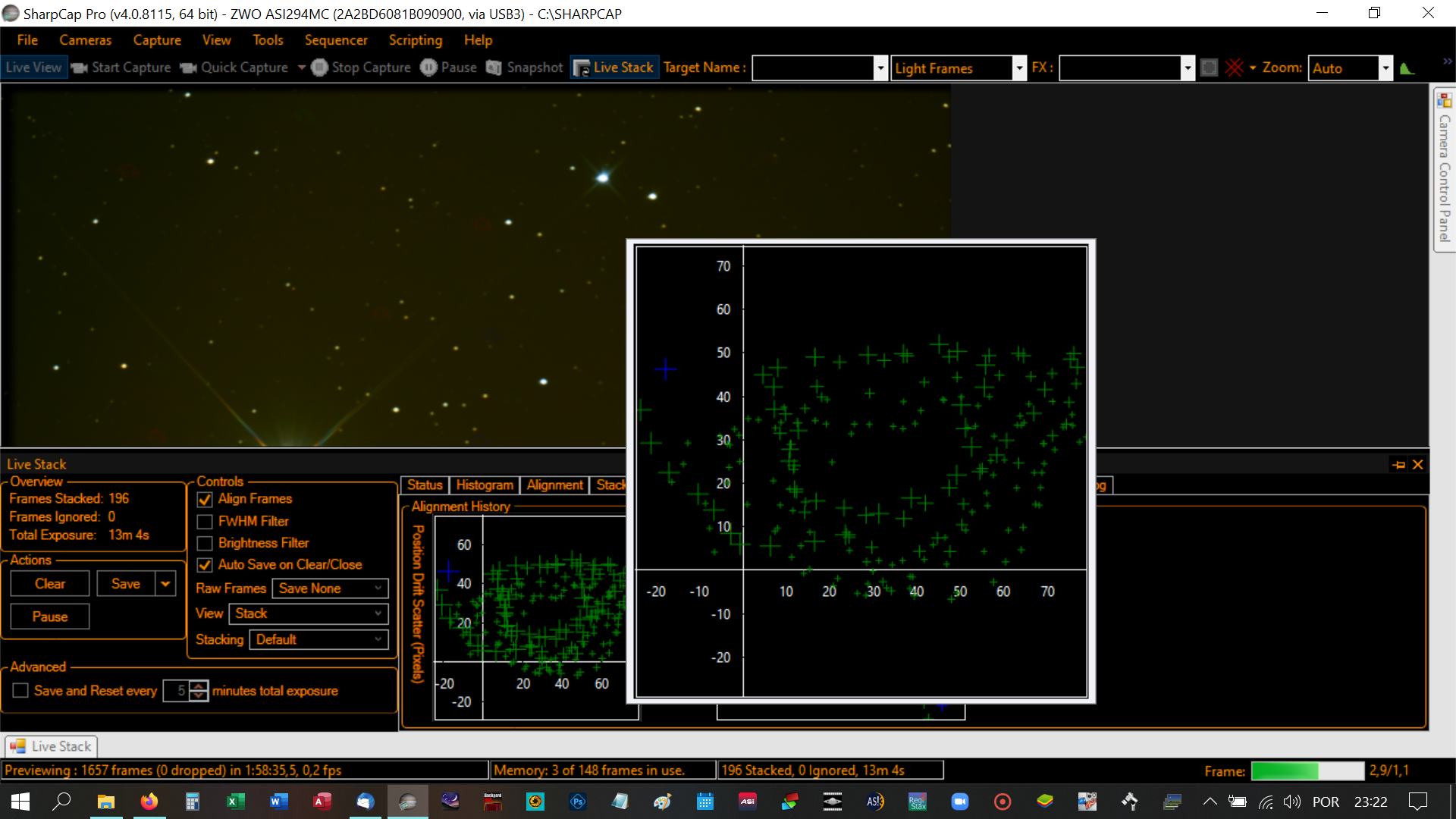Viewport: 1456px width, 819px height.
Task: Enable Save and Reset every checkbox
Action: 20,691
